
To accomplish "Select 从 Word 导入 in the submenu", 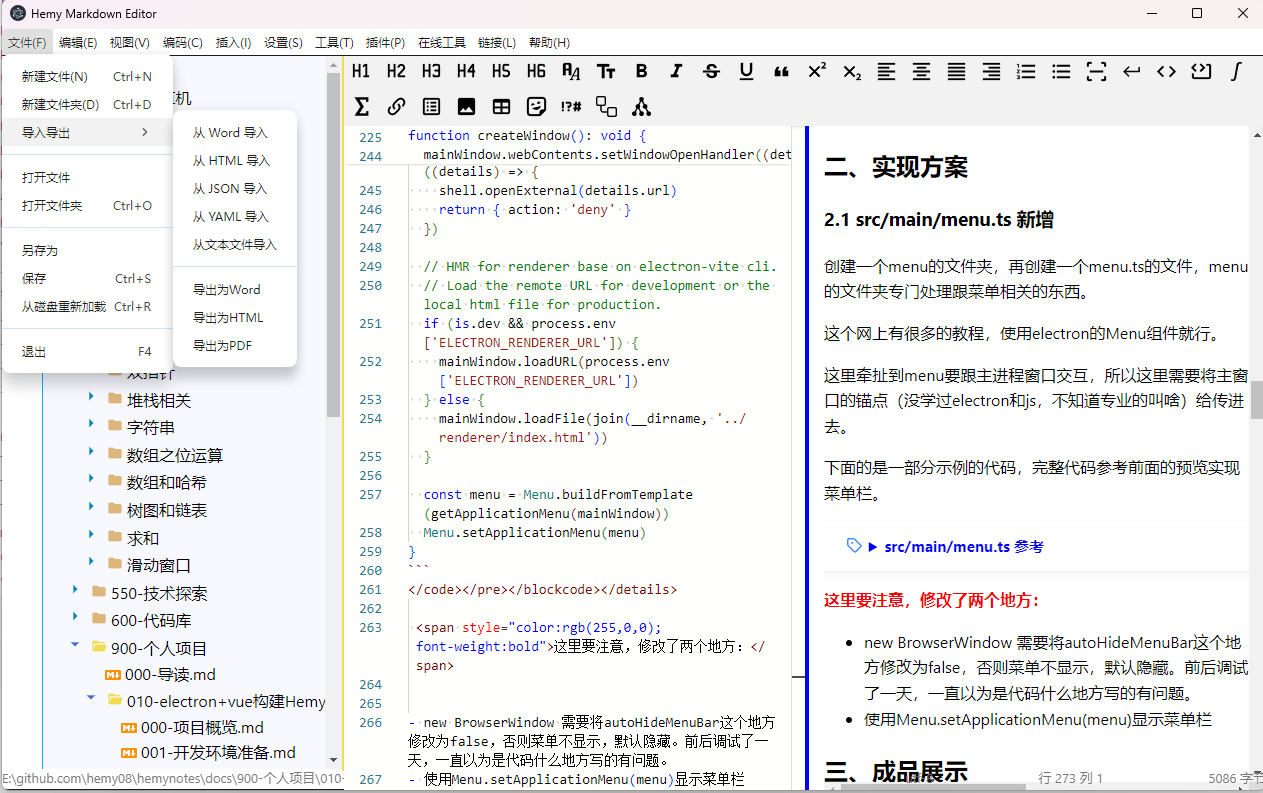I will 230,132.
